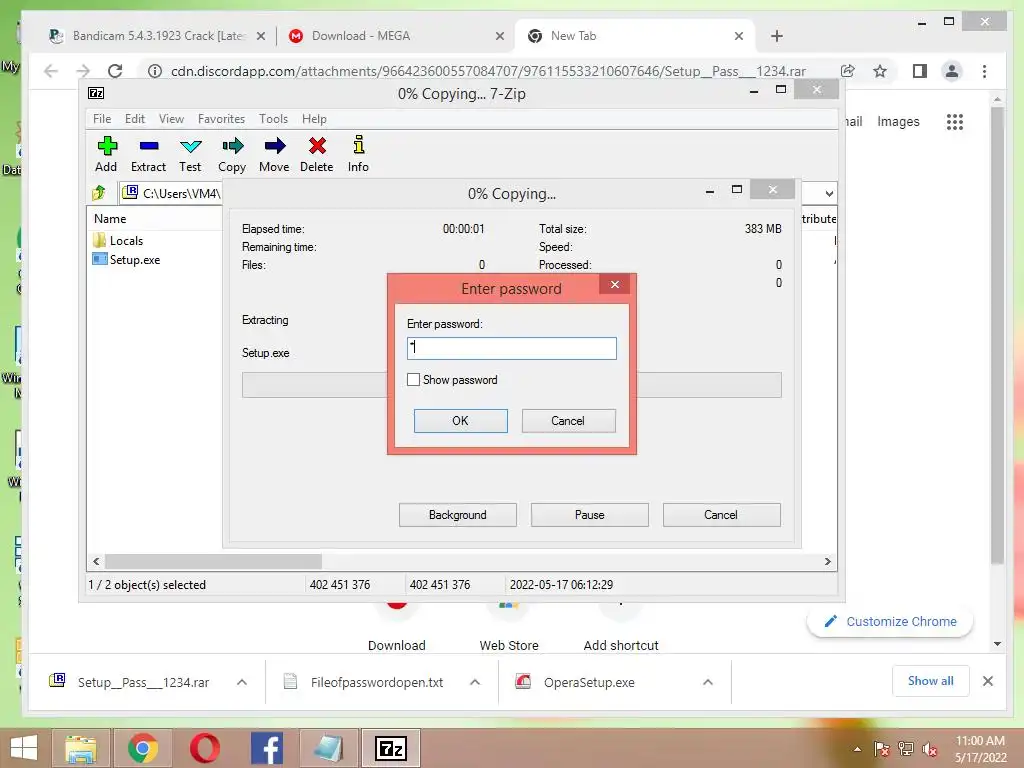Click the Chrome page vertical scrollbar

click(x=997, y=333)
